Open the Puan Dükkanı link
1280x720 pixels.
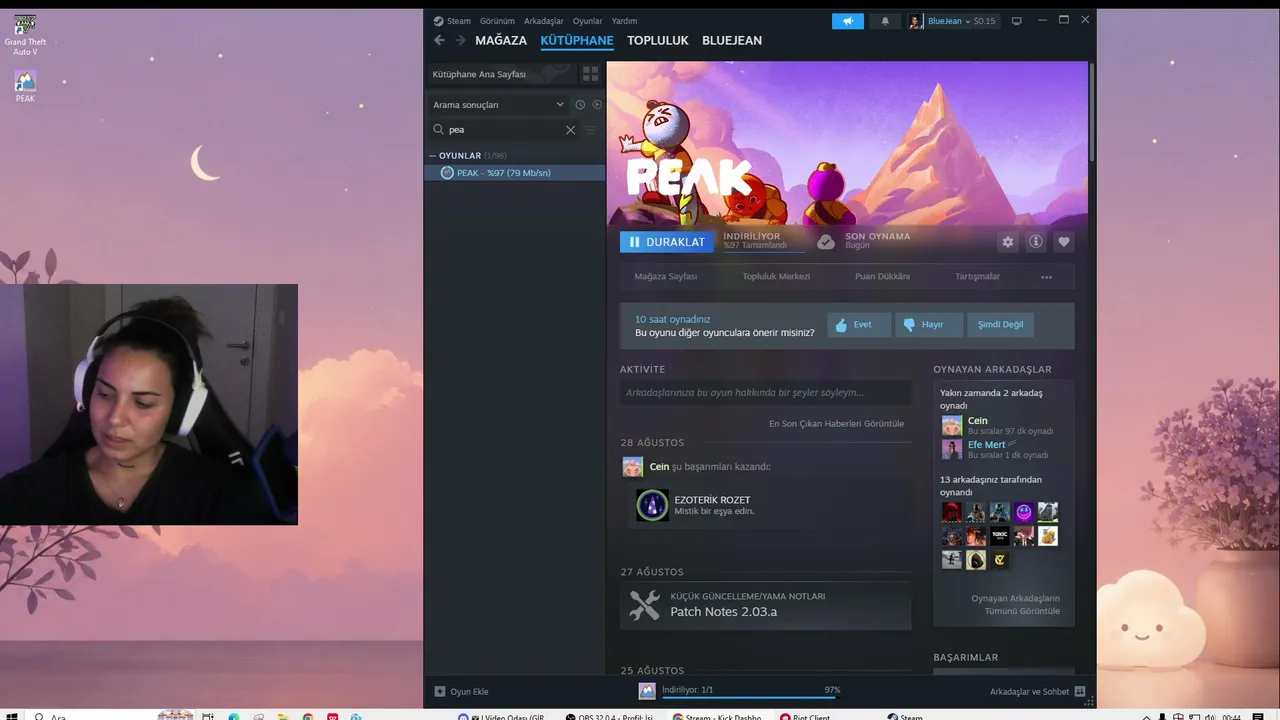883,277
